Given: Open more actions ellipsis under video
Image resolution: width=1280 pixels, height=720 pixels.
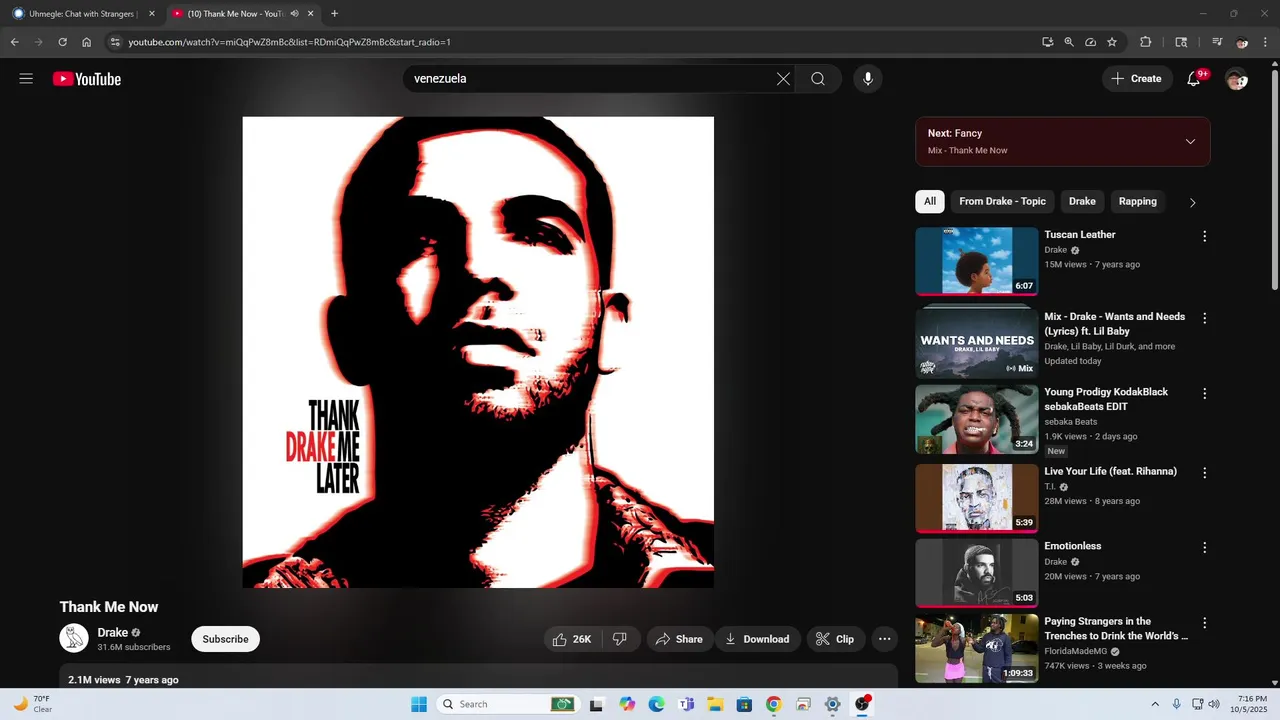Looking at the screenshot, I should [x=884, y=639].
